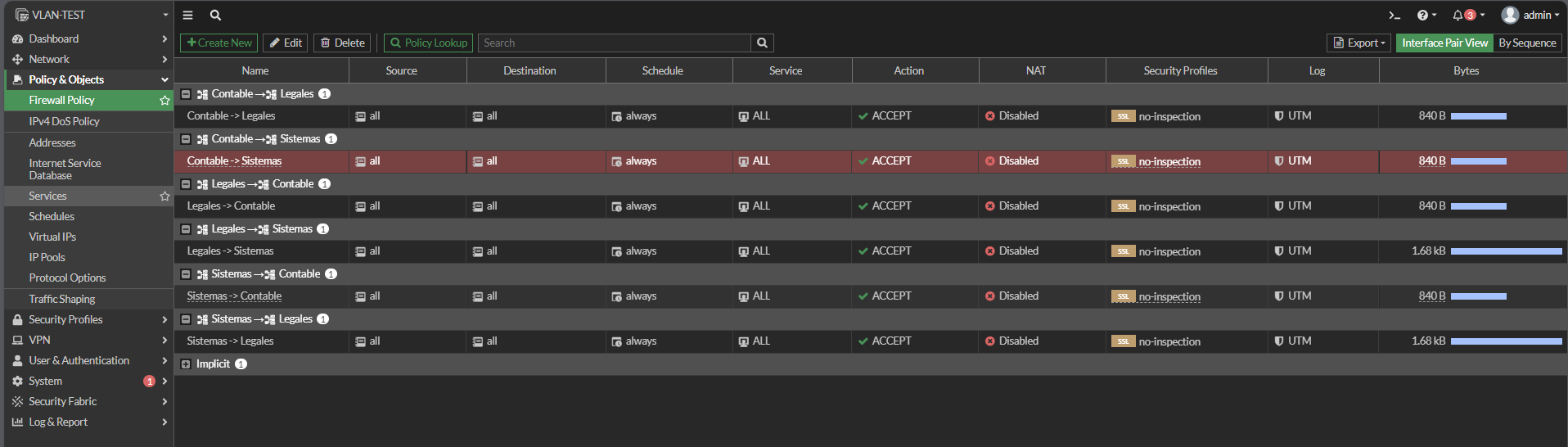
Task: Open the Addresses menu item
Action: coord(52,142)
